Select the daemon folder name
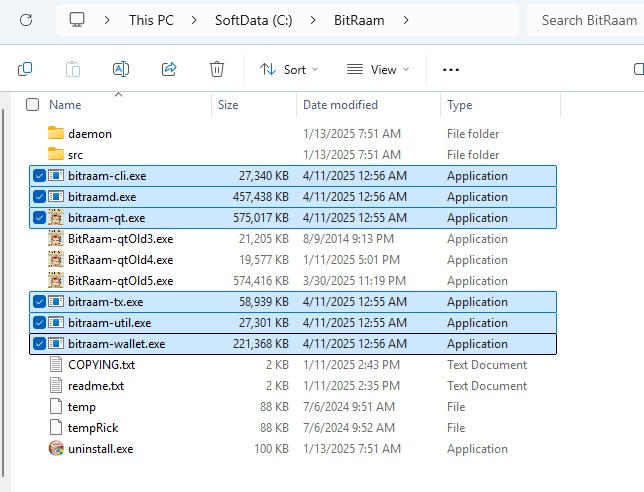 pos(90,134)
